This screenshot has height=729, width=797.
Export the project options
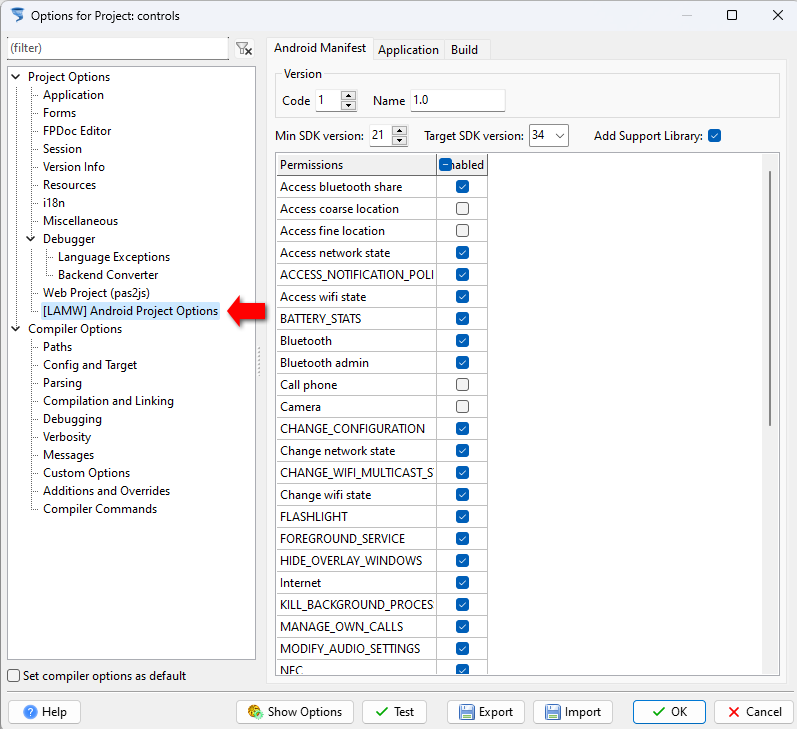pyautogui.click(x=486, y=712)
